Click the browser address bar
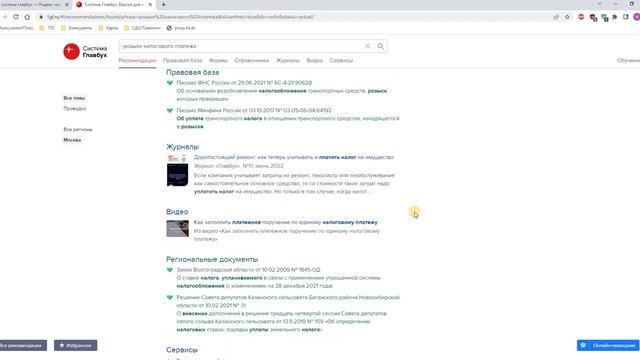This screenshot has width=640, height=360. click(294, 17)
